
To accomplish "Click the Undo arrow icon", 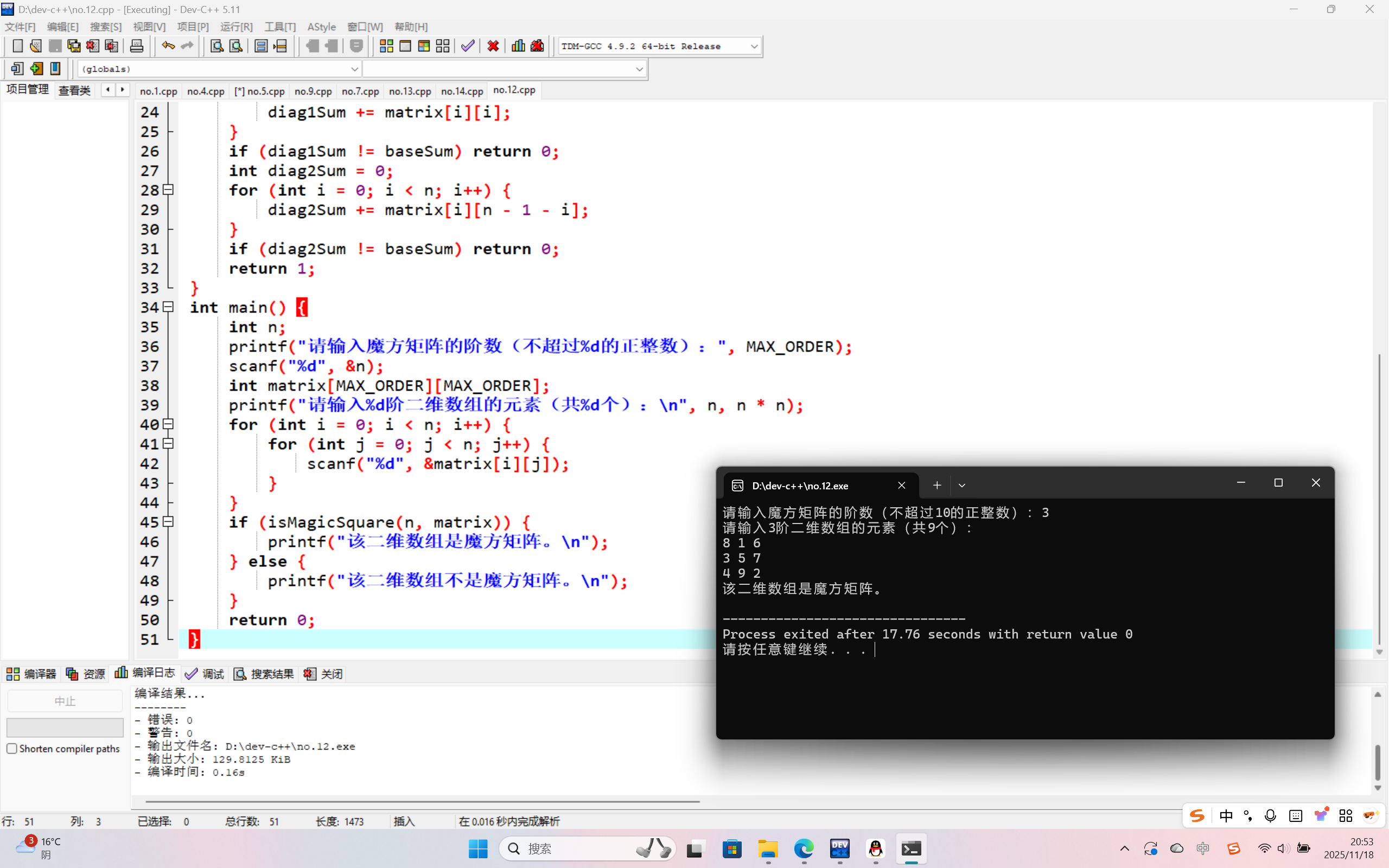I will pos(168,46).
